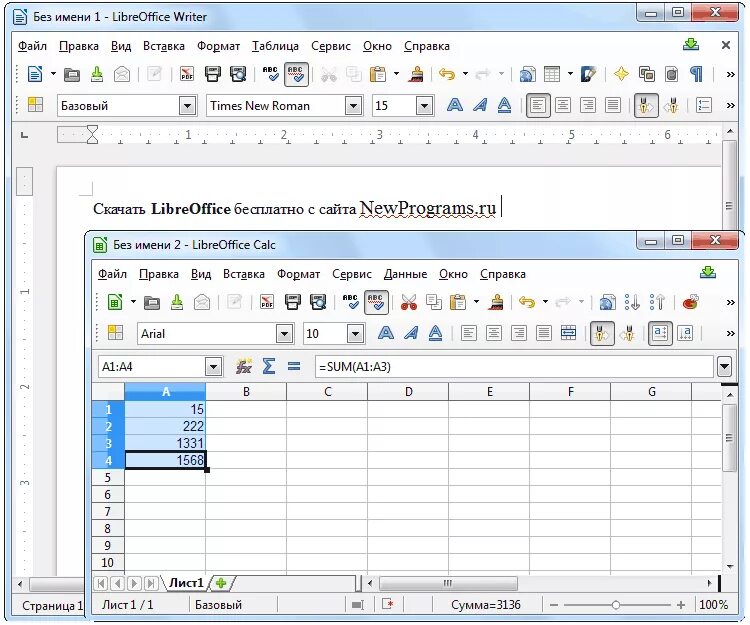The height and width of the screenshot is (625, 750).
Task: Click Undo arrow in Writer toolbar
Action: [447, 74]
